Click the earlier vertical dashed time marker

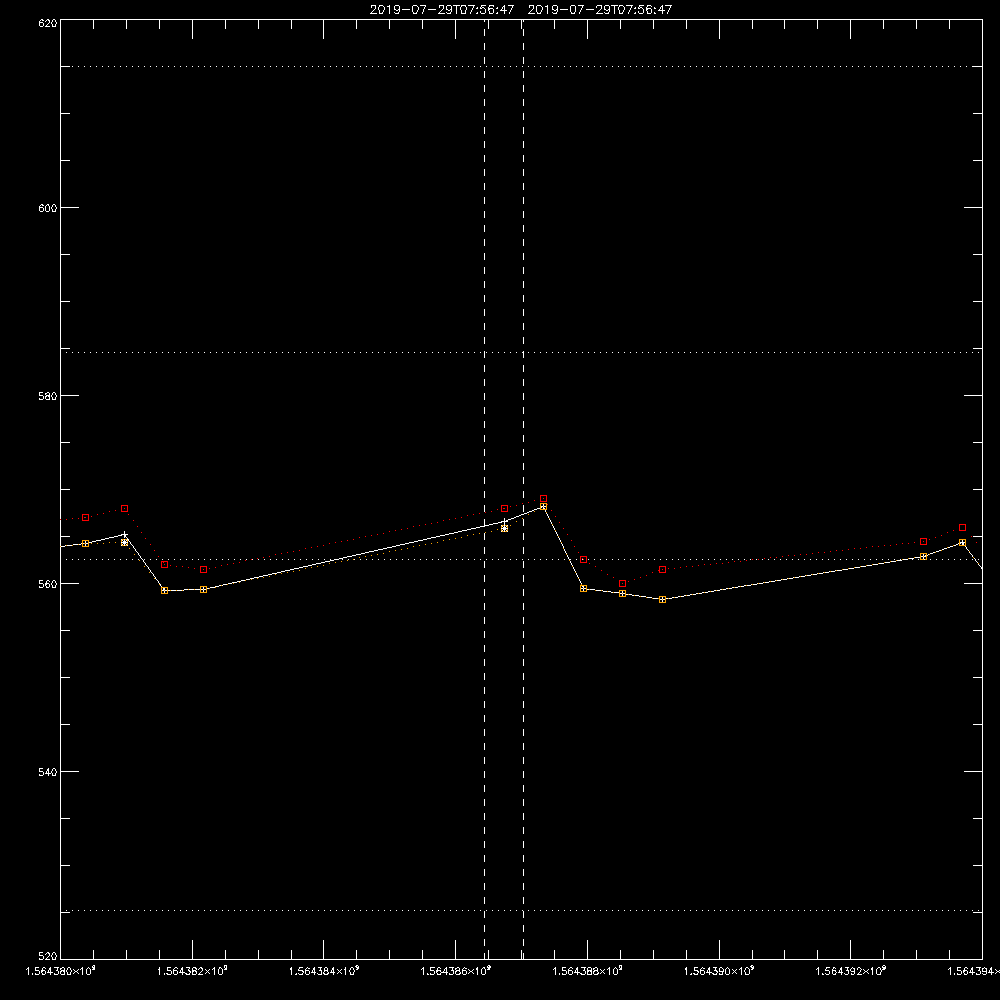click(485, 488)
